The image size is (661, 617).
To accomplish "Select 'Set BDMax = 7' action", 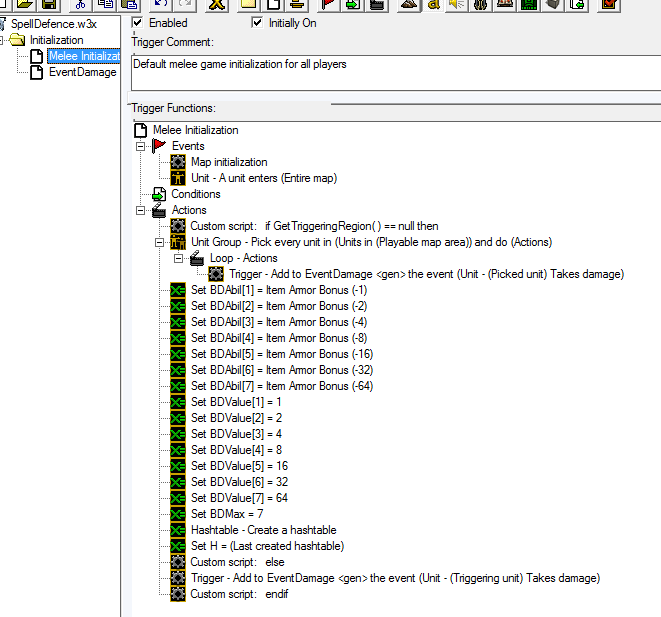I will 227,514.
